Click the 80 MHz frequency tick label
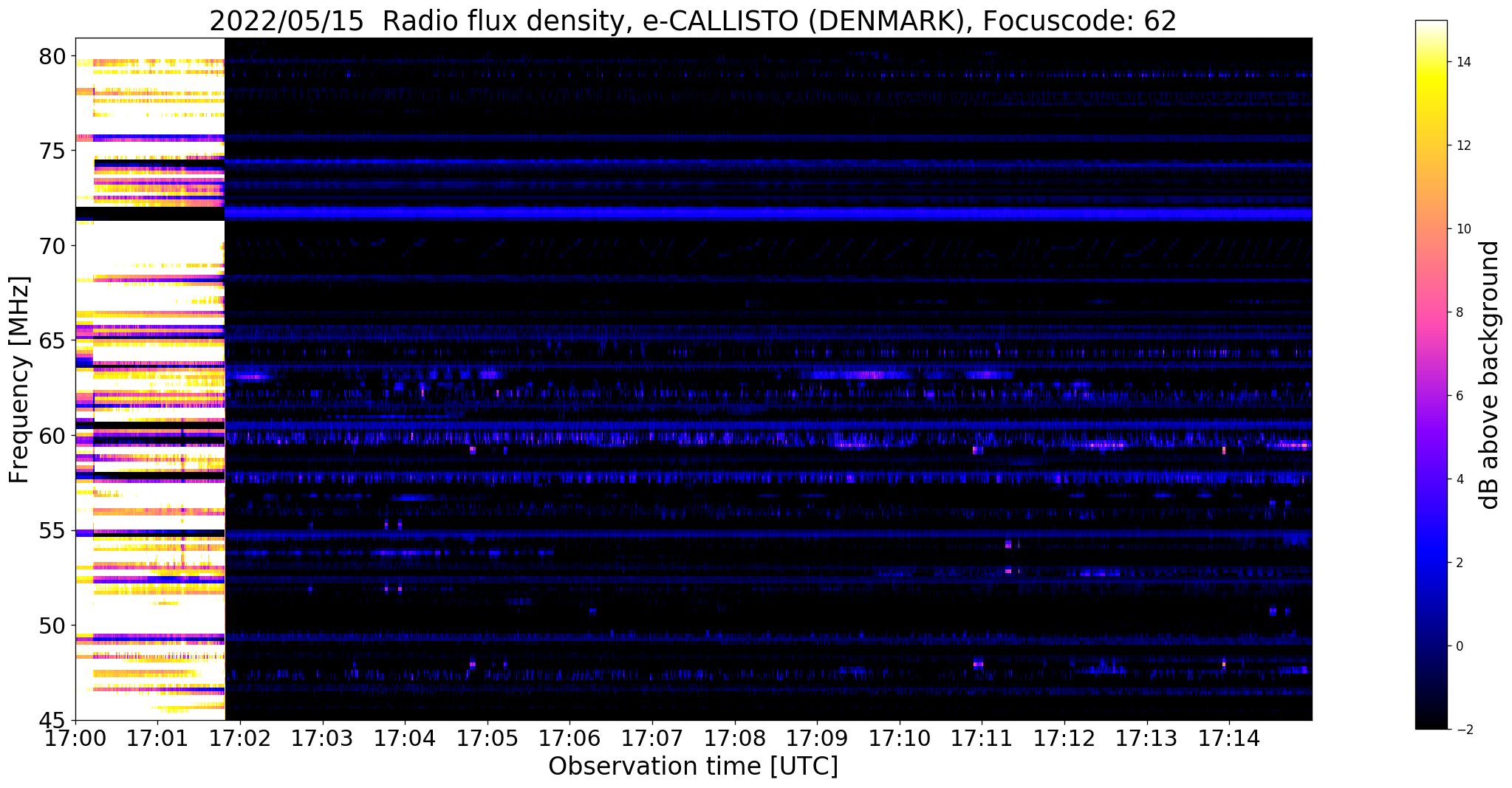The image size is (1512, 788). pos(53,56)
